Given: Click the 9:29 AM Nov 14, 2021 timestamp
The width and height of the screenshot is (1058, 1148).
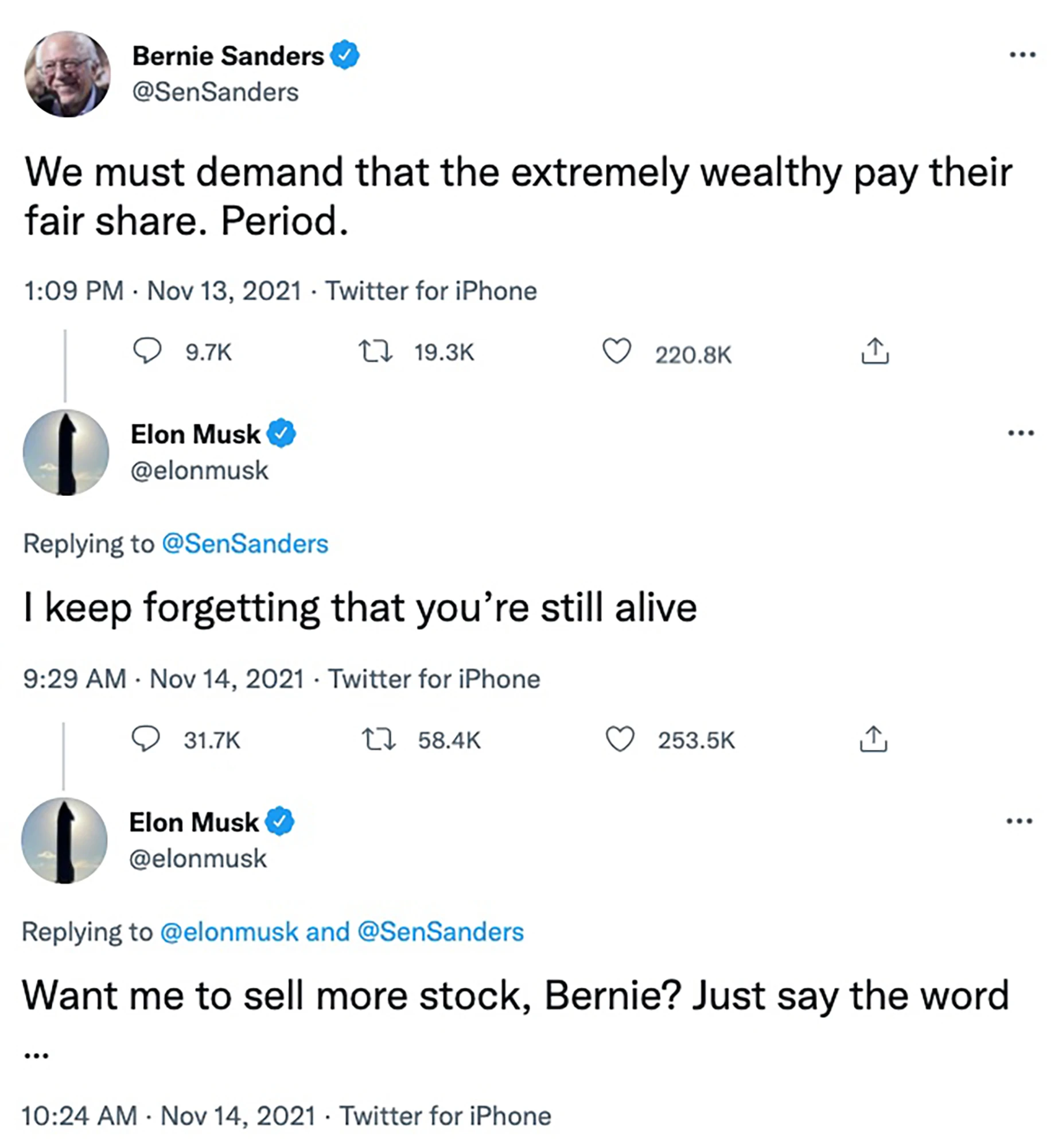Looking at the screenshot, I should coord(164,679).
